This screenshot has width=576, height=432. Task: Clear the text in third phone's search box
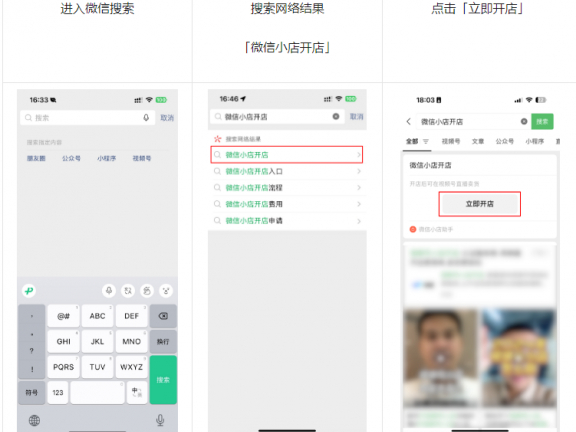pyautogui.click(x=524, y=122)
